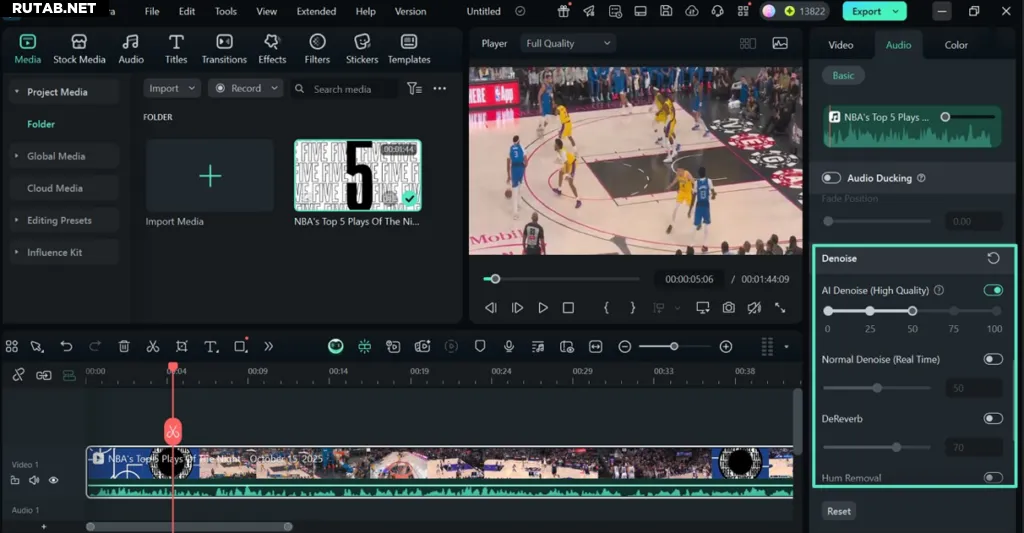
Task: Take a snapshot with the camera icon
Action: [729, 308]
